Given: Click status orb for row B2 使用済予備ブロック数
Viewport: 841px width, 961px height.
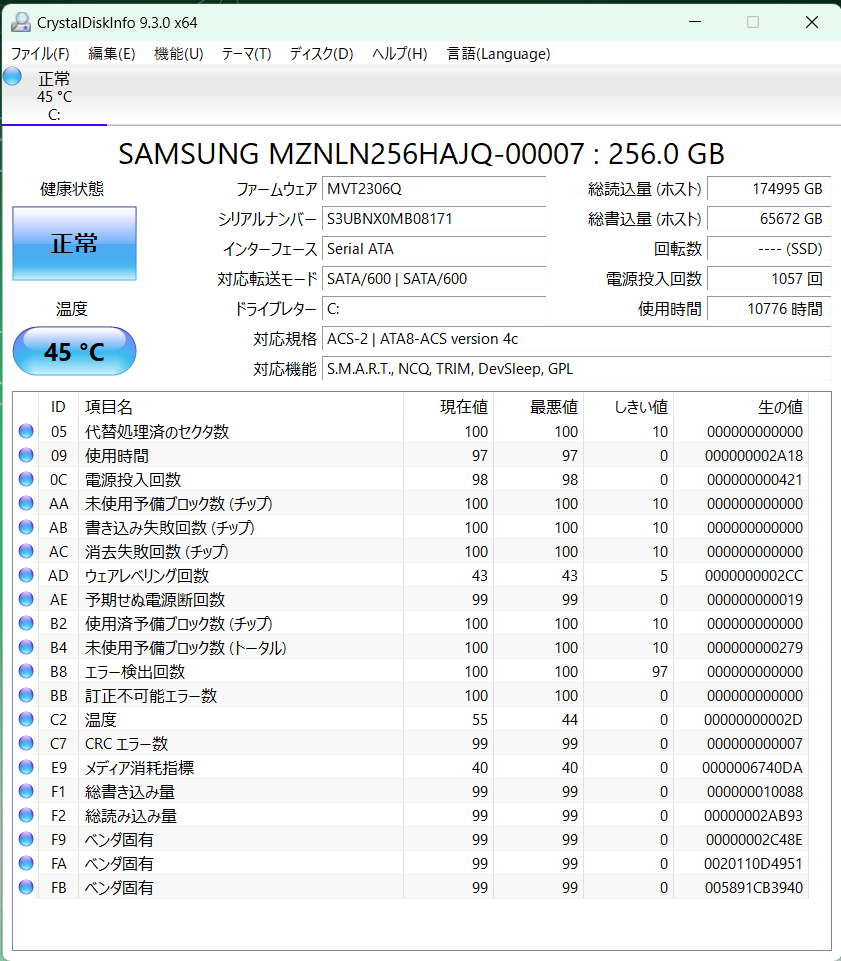Looking at the screenshot, I should 26,623.
